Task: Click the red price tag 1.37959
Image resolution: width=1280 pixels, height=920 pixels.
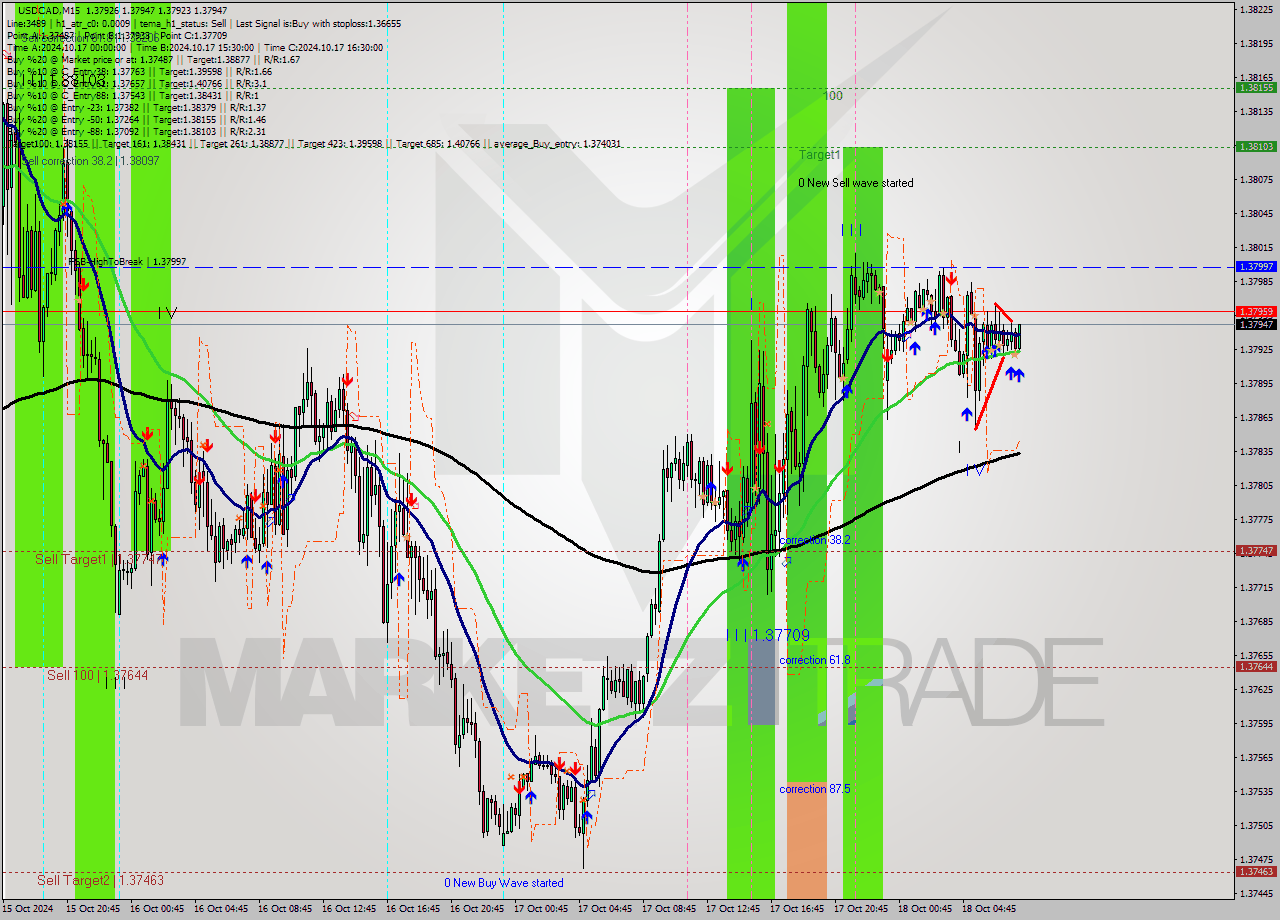Action: pos(1256,312)
